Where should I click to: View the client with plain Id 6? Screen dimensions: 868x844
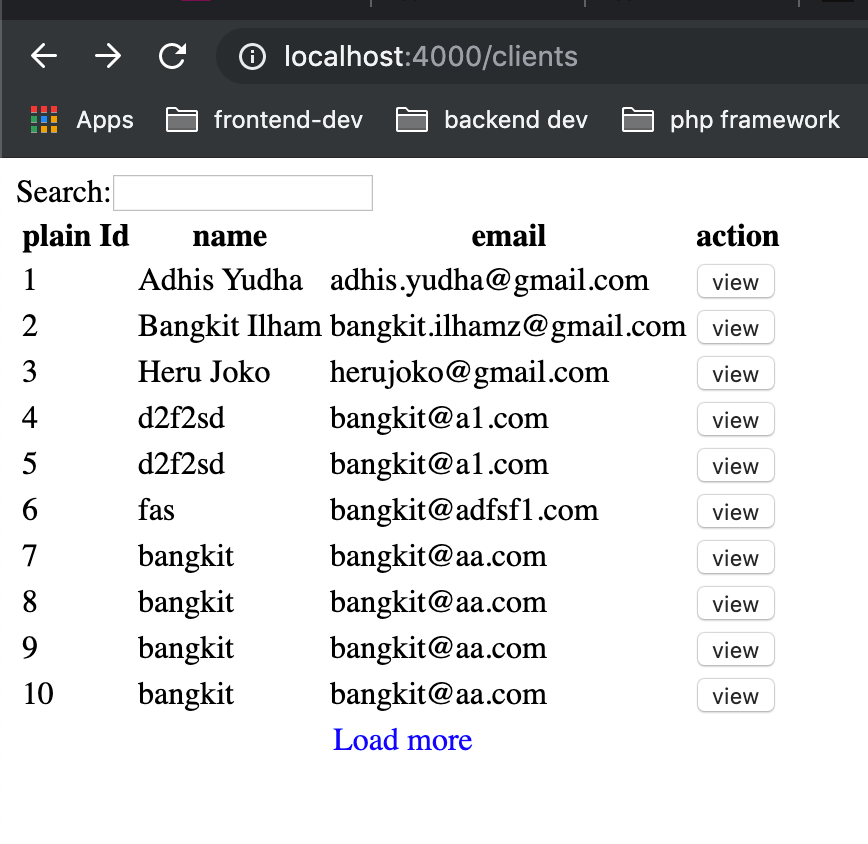tap(735, 511)
